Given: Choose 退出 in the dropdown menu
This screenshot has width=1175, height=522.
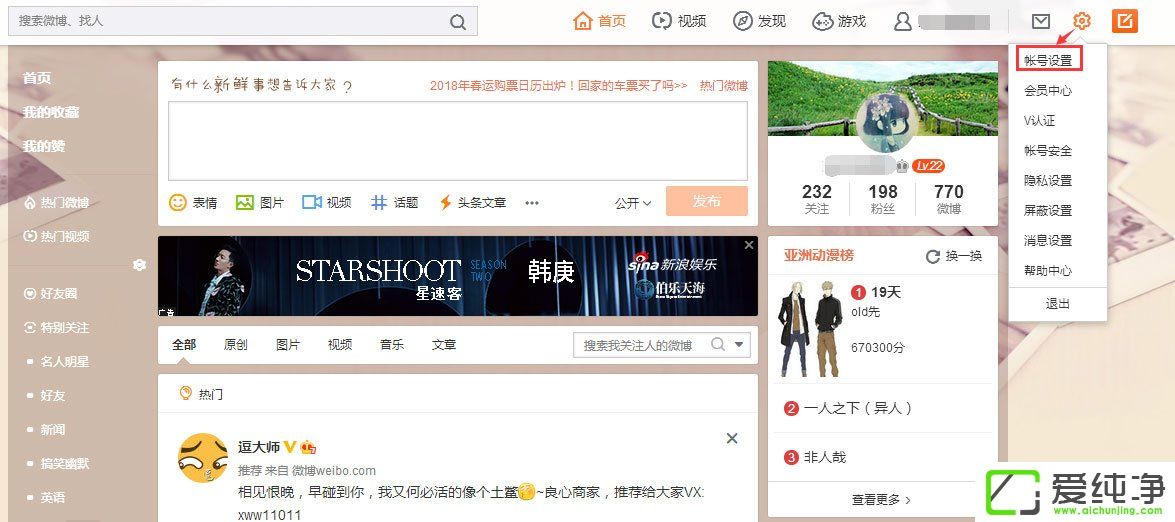Looking at the screenshot, I should point(1057,304).
